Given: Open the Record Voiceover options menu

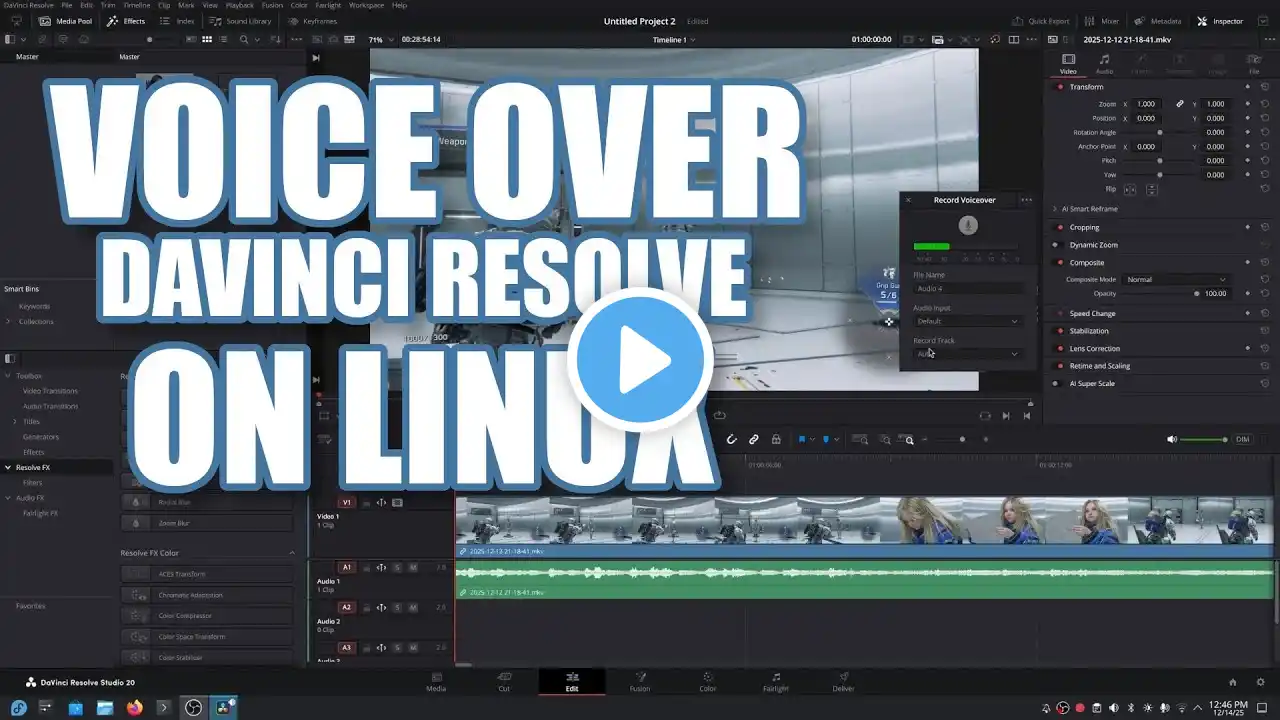Looking at the screenshot, I should point(1026,200).
